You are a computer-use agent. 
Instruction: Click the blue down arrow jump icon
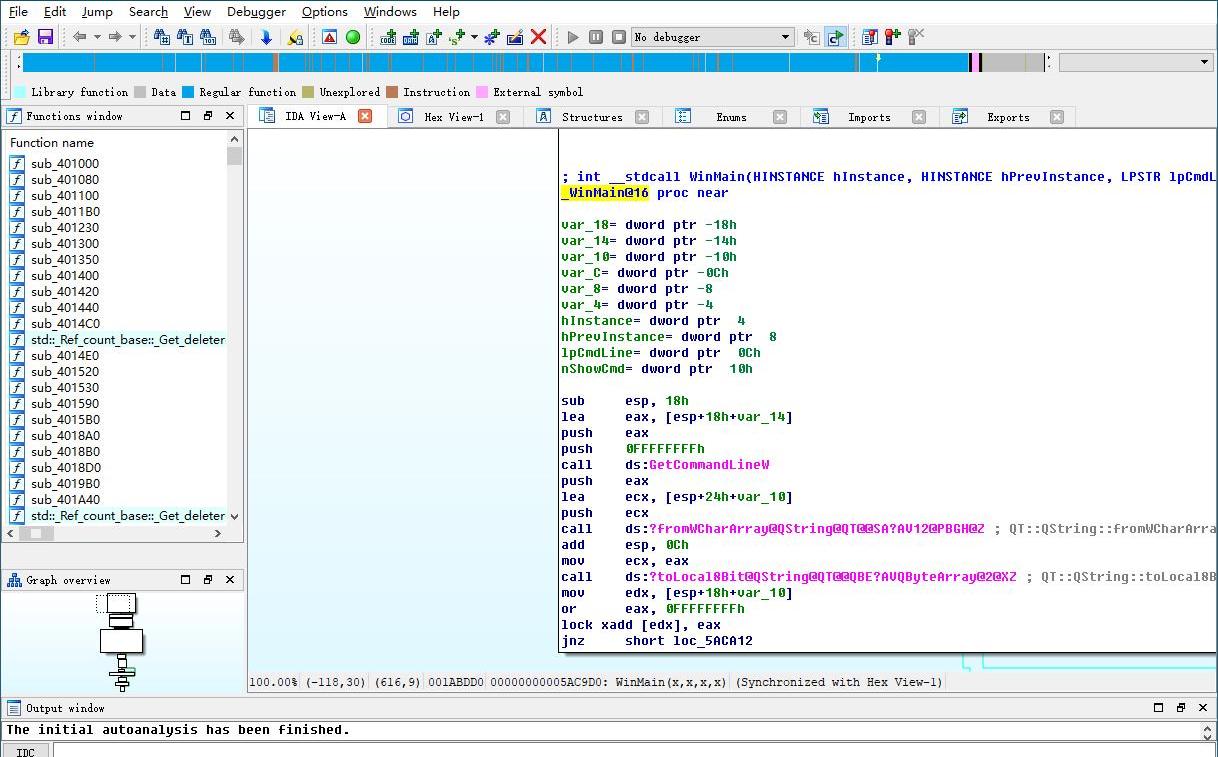coord(266,37)
